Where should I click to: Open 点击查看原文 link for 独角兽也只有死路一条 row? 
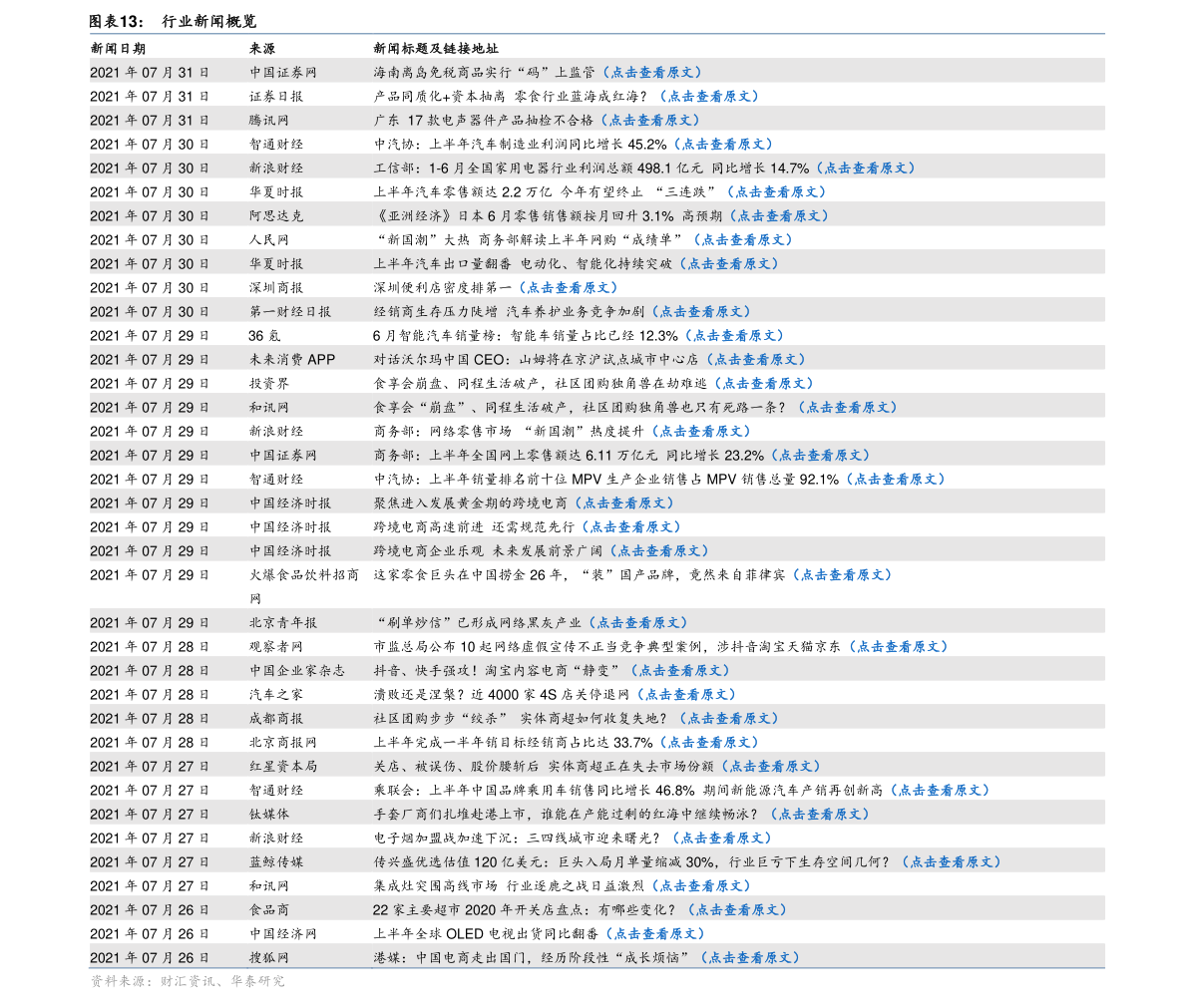(x=848, y=408)
